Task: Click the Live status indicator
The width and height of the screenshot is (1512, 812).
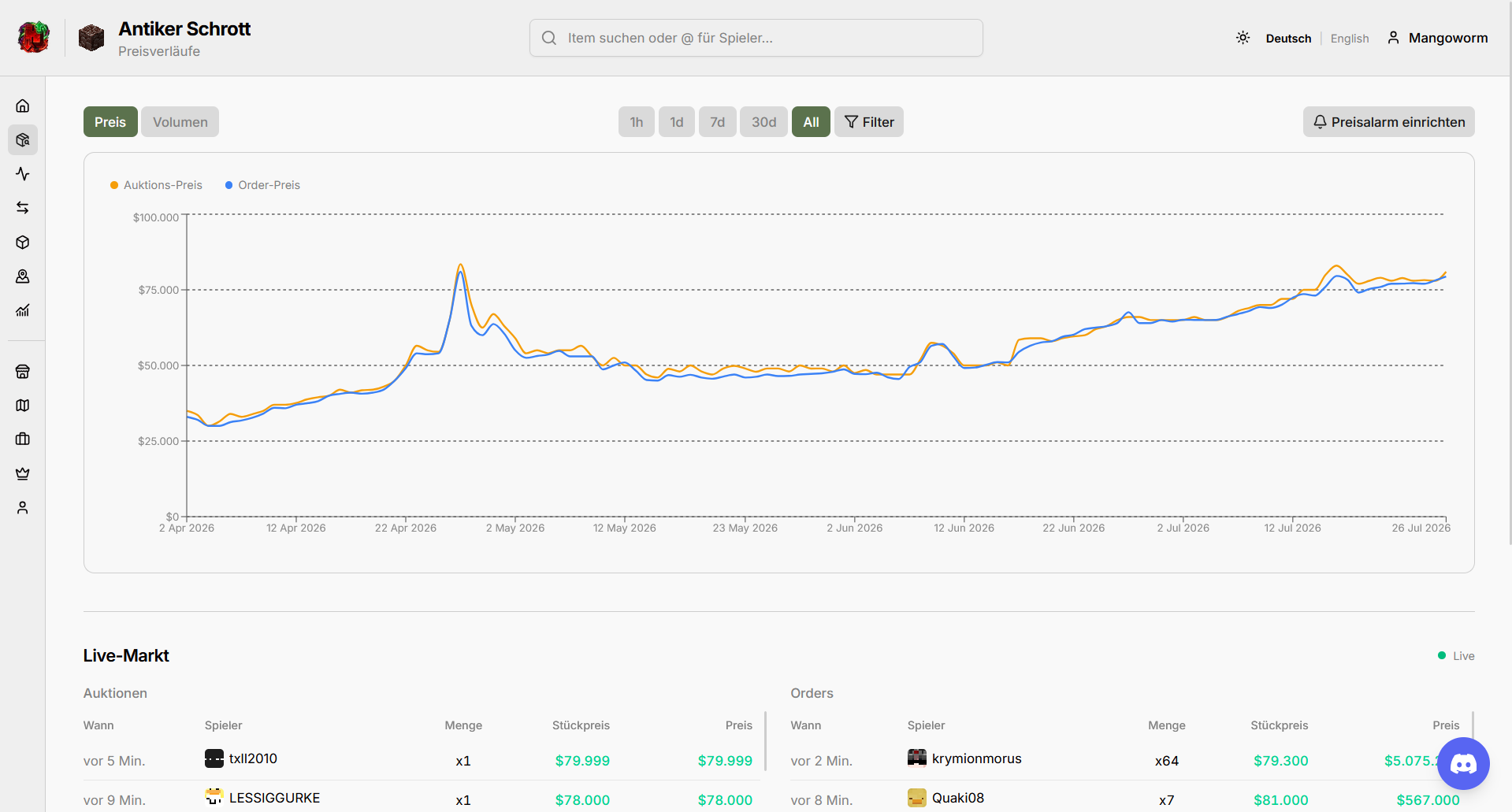Action: pos(1456,656)
